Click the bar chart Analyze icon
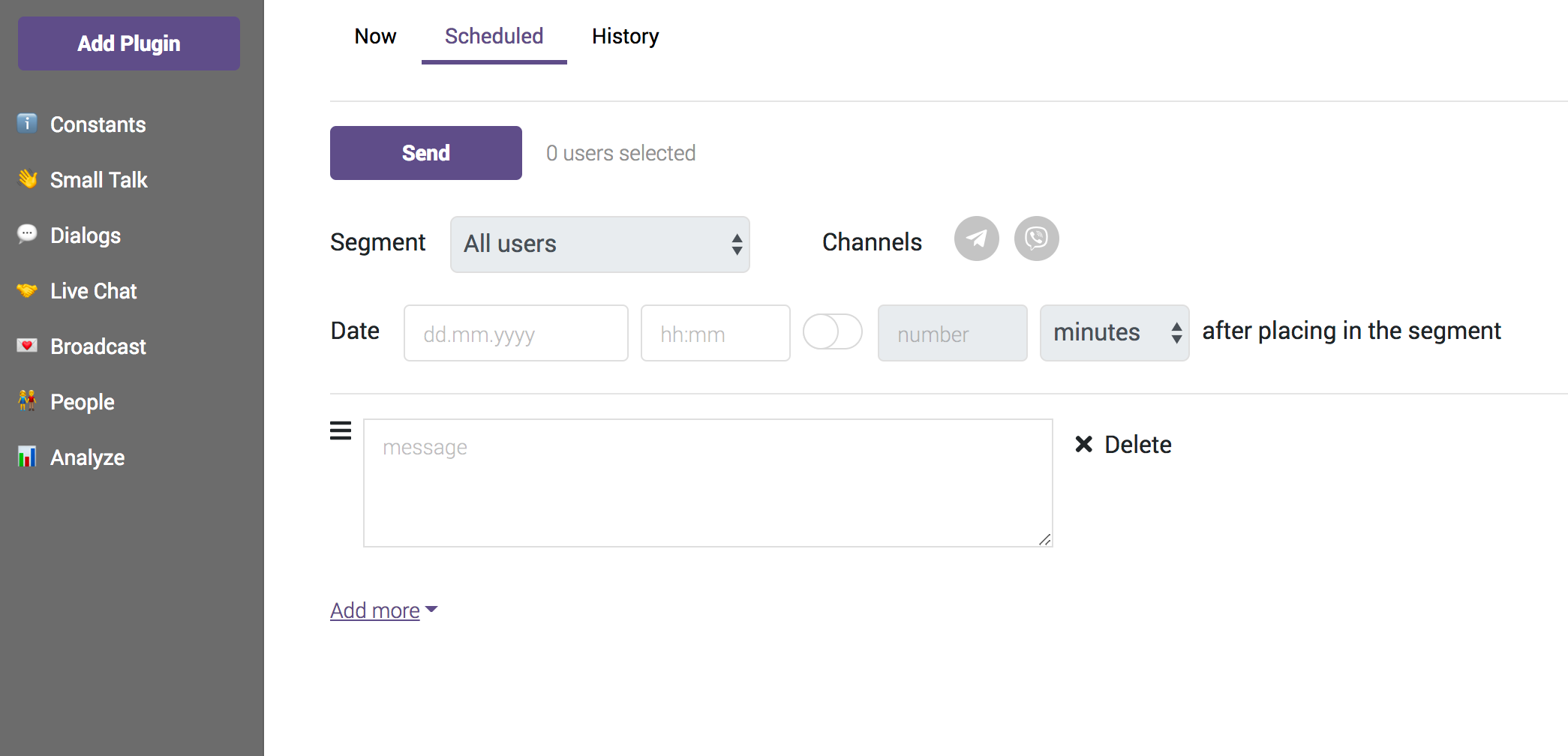The height and width of the screenshot is (756, 1568). tap(27, 456)
